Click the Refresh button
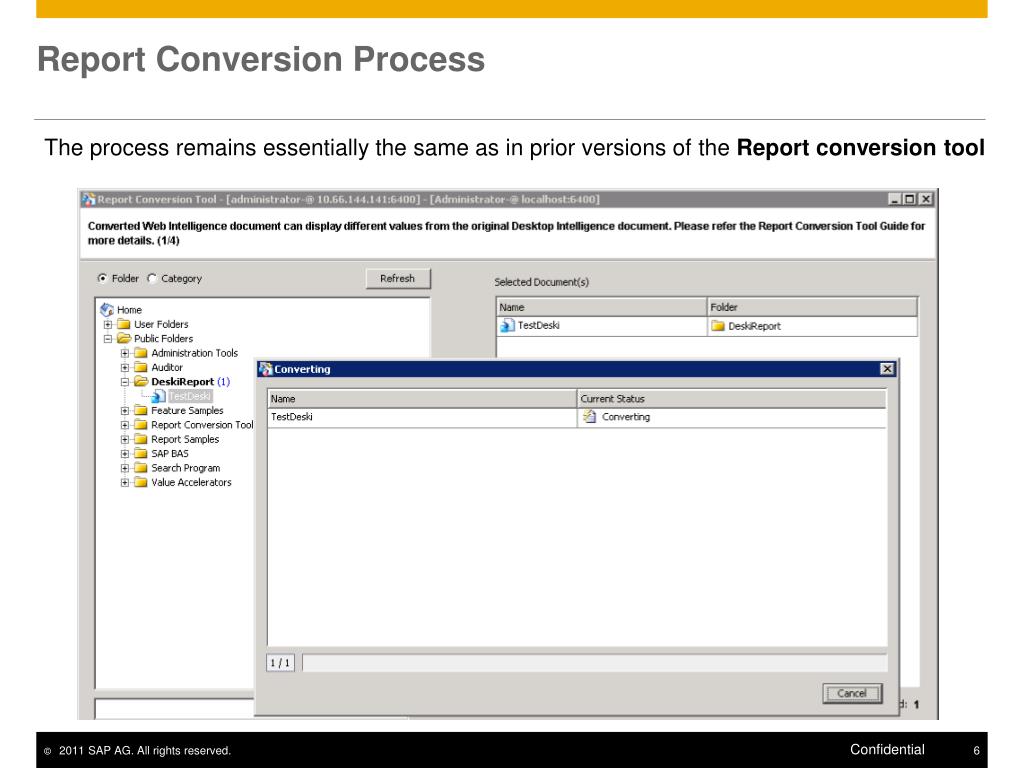 tap(398, 278)
